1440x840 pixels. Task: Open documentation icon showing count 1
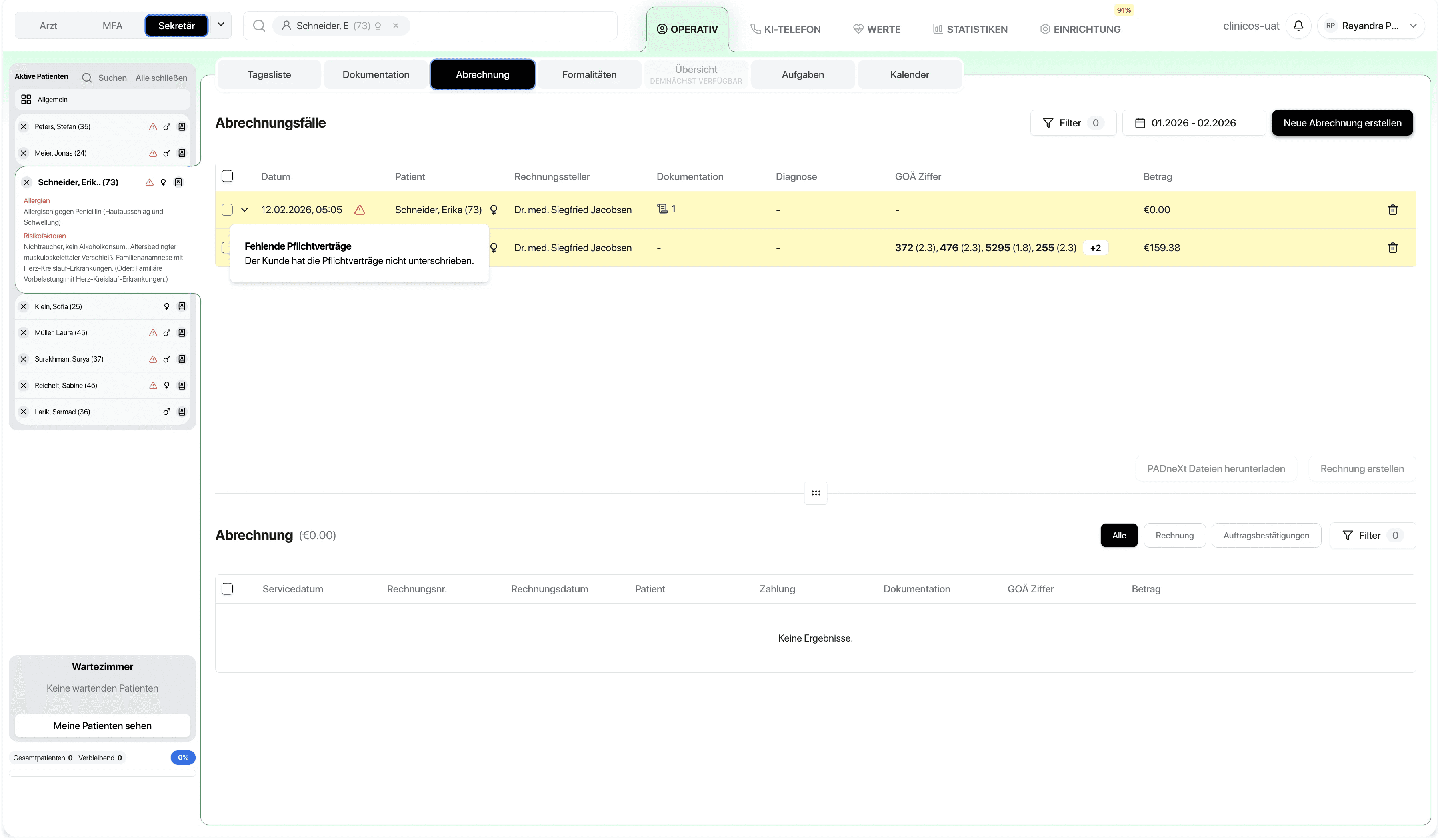click(663, 208)
